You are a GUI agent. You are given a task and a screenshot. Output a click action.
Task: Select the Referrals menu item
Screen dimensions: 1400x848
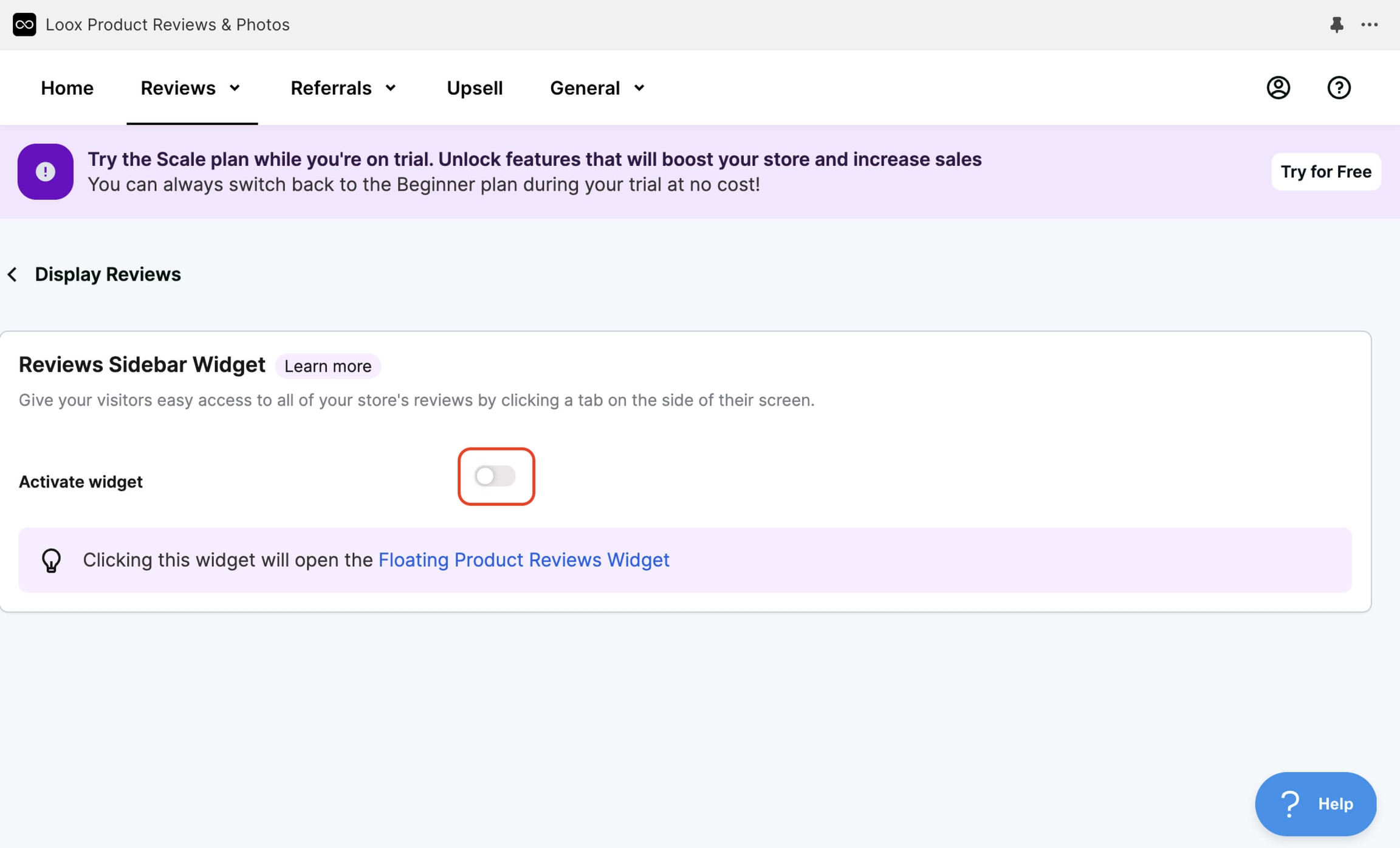pyautogui.click(x=331, y=88)
